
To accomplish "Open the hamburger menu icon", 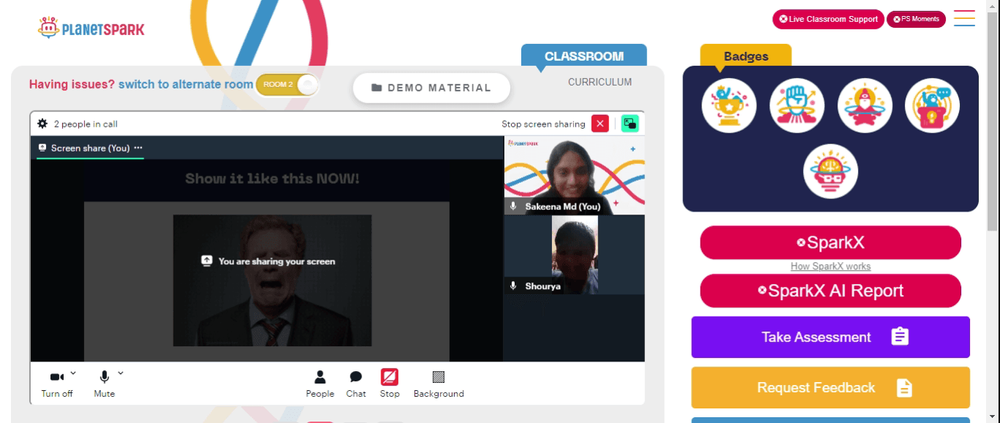I will pyautogui.click(x=964, y=18).
